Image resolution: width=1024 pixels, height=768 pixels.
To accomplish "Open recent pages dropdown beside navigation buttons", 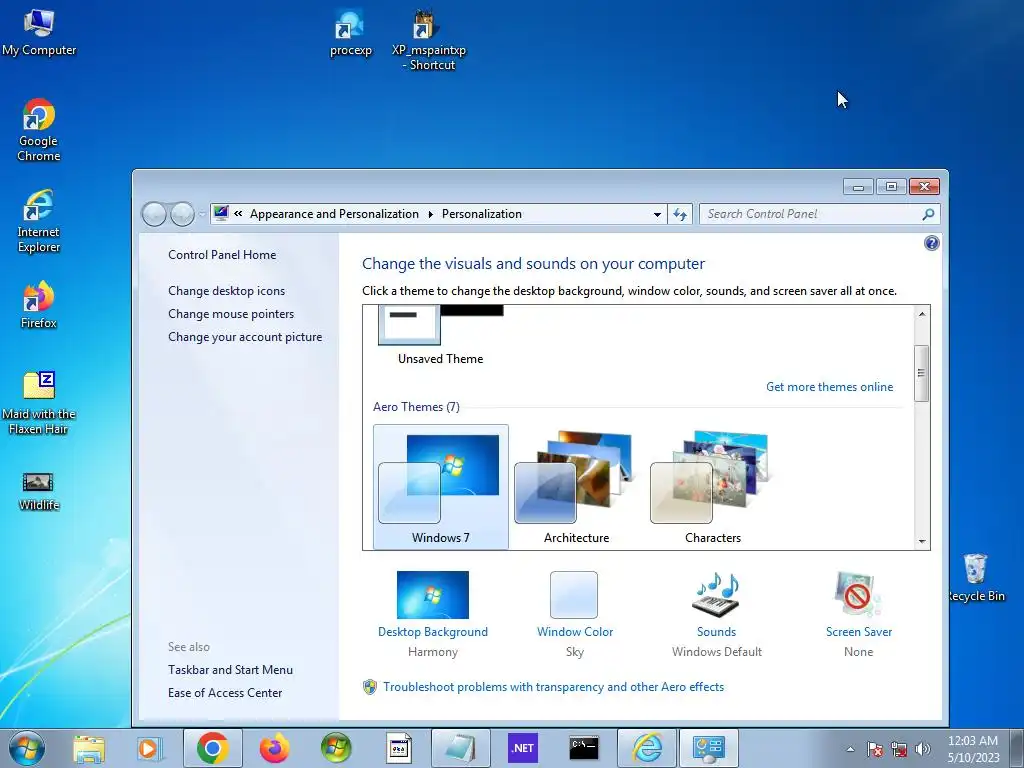I will 202,214.
